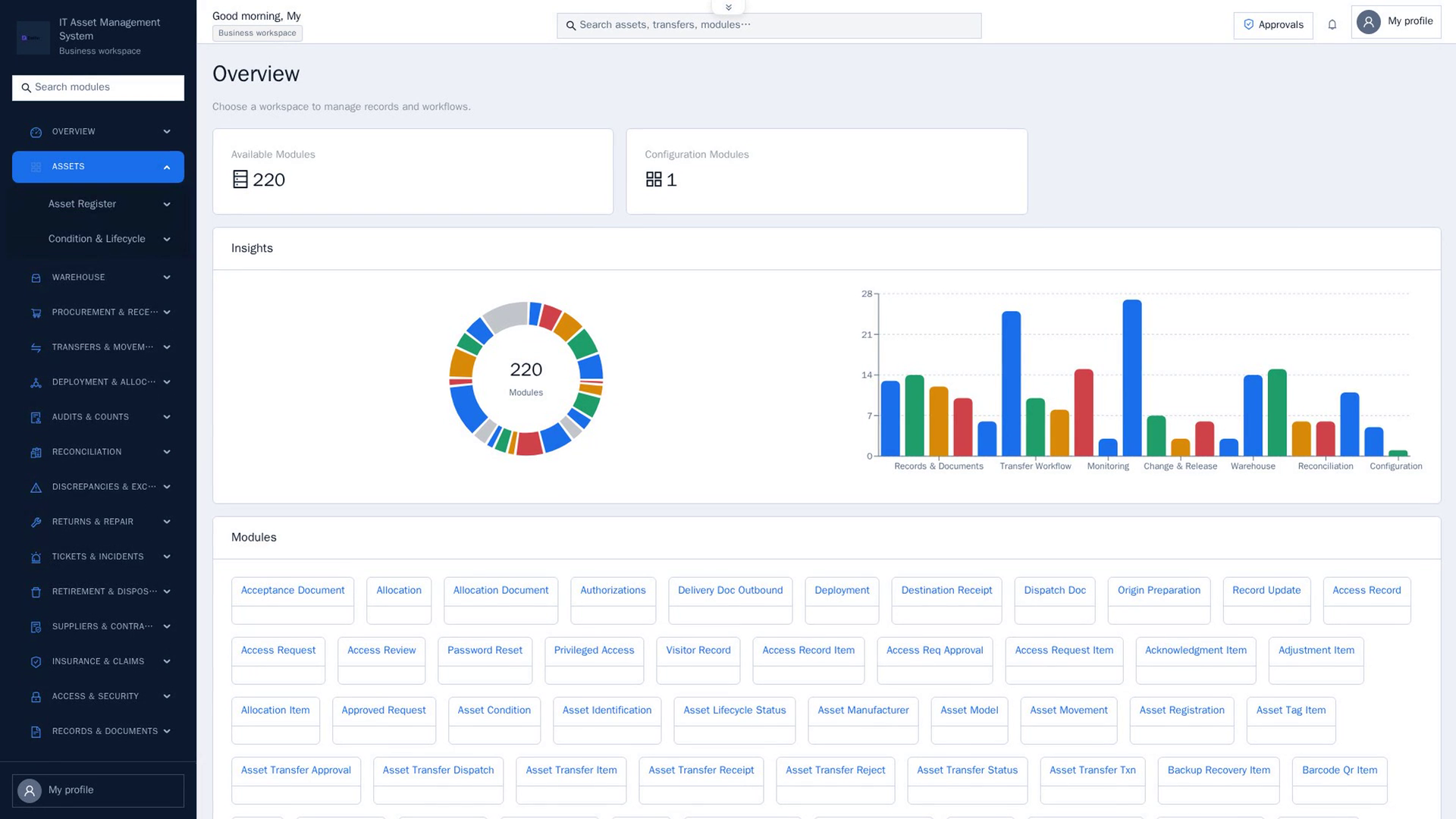Focus the Search modules sidebar field

pyautogui.click(x=98, y=88)
